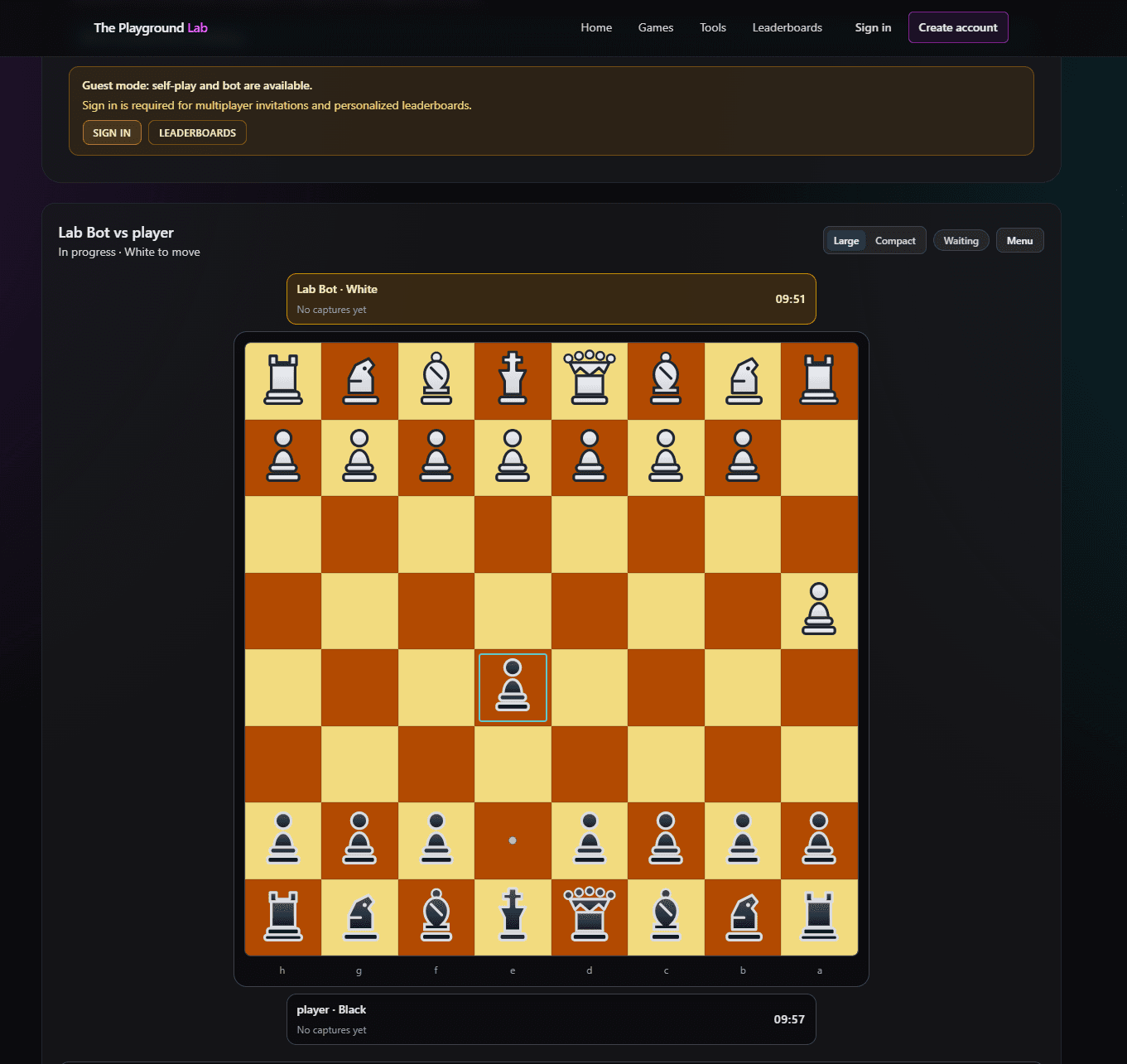The image size is (1127, 1064).
Task: Switch the board to Compact view
Action: pyautogui.click(x=895, y=240)
